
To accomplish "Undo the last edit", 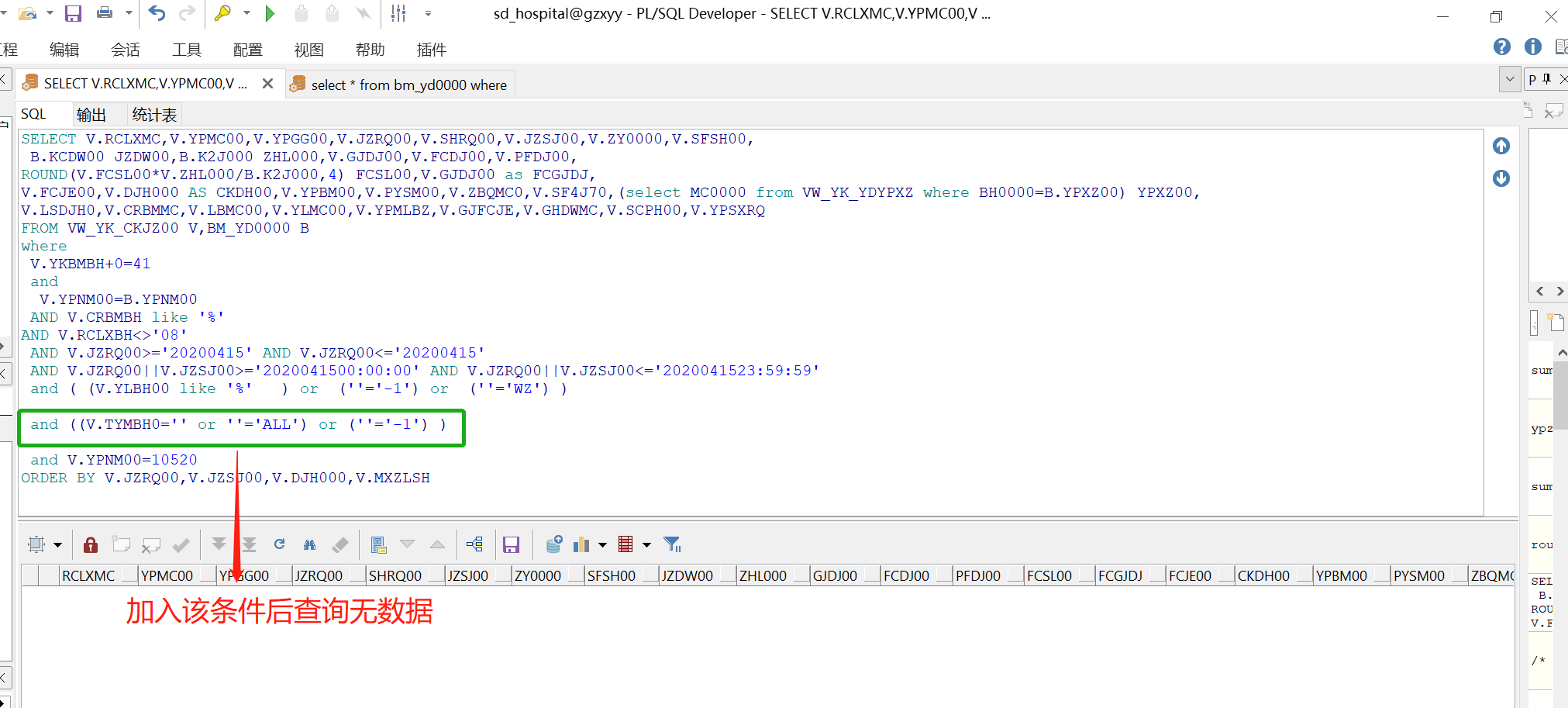I will pyautogui.click(x=157, y=13).
